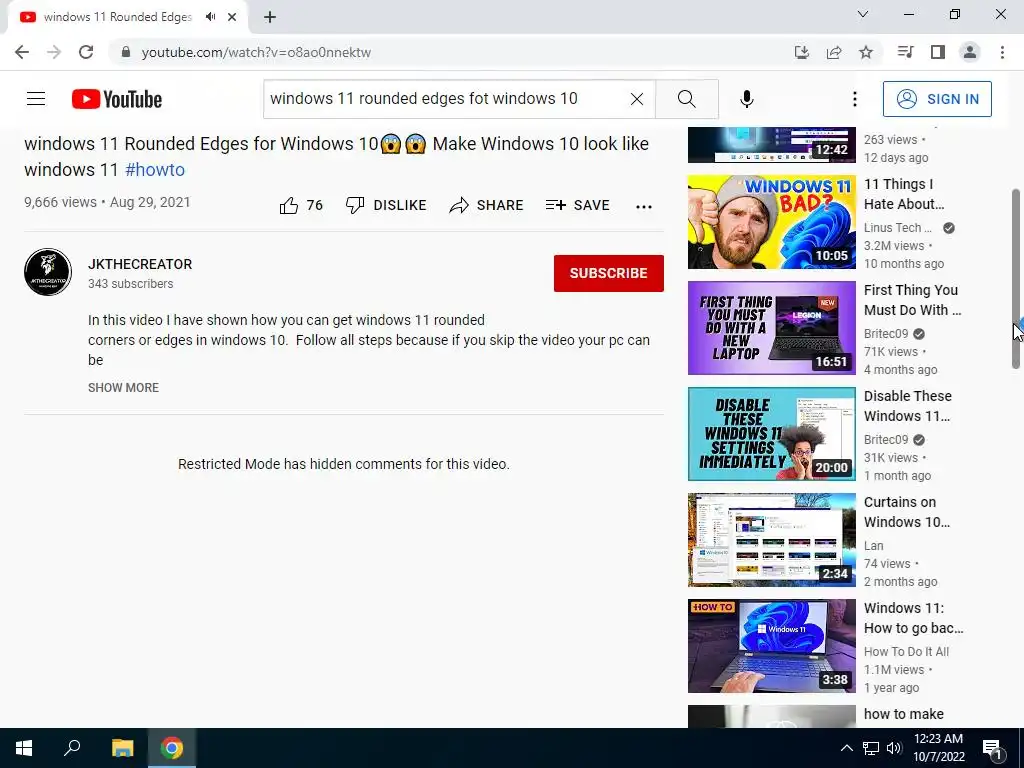Click 'how to make' video title at bottom
Image resolution: width=1024 pixels, height=768 pixels.
(903, 714)
